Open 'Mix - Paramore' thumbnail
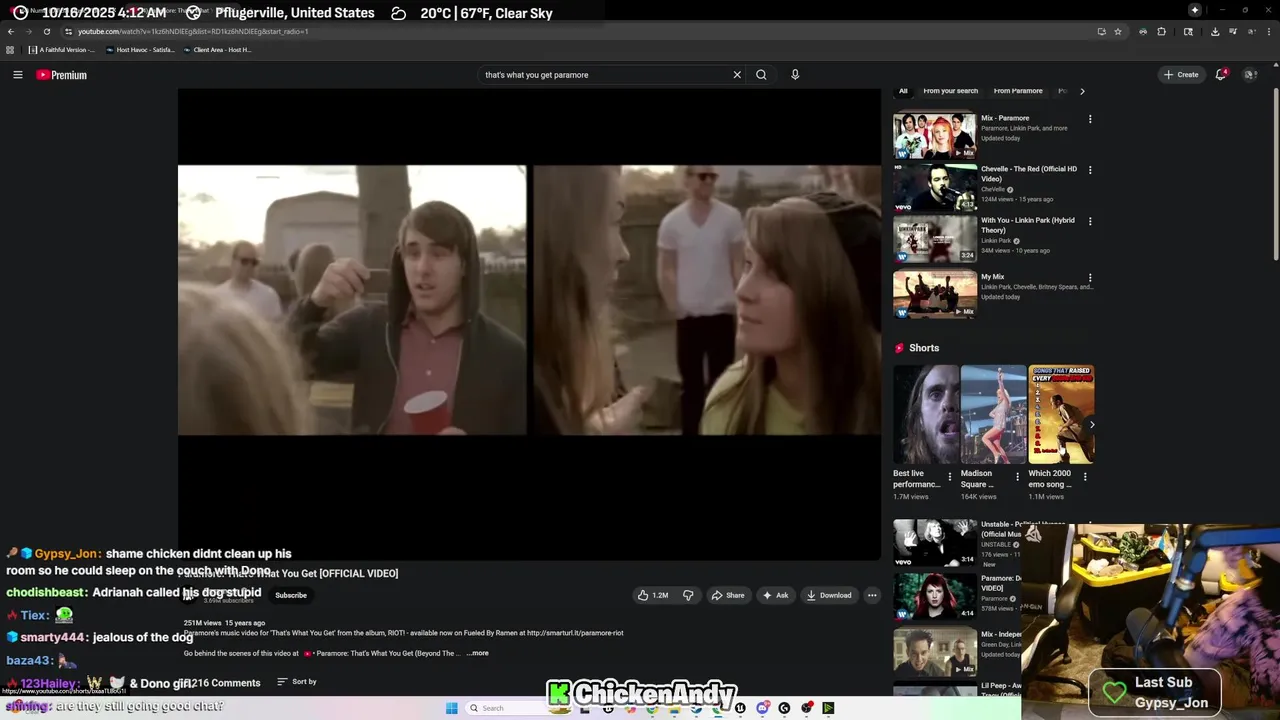 935,135
